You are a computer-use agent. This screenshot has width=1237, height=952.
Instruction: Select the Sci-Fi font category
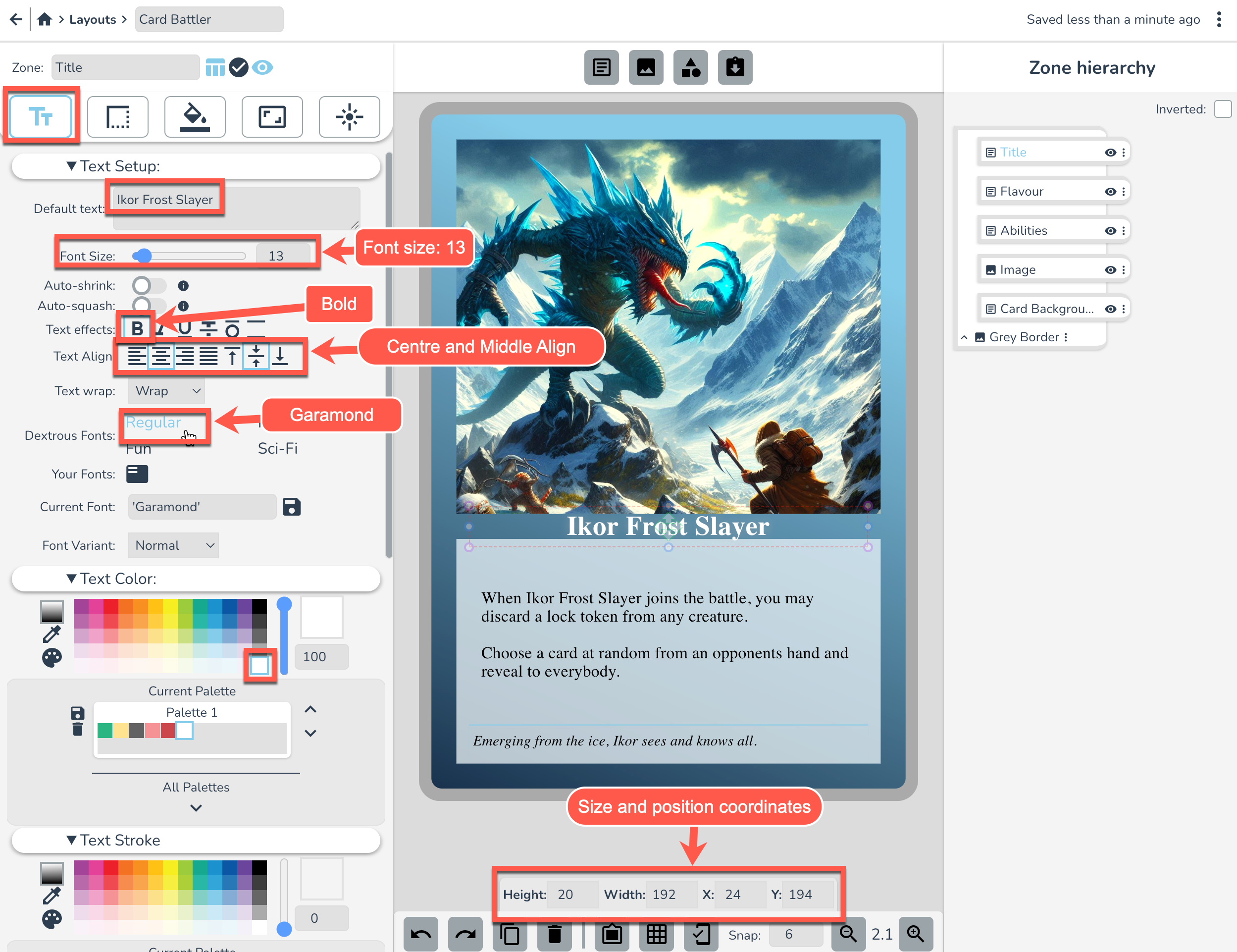277,448
